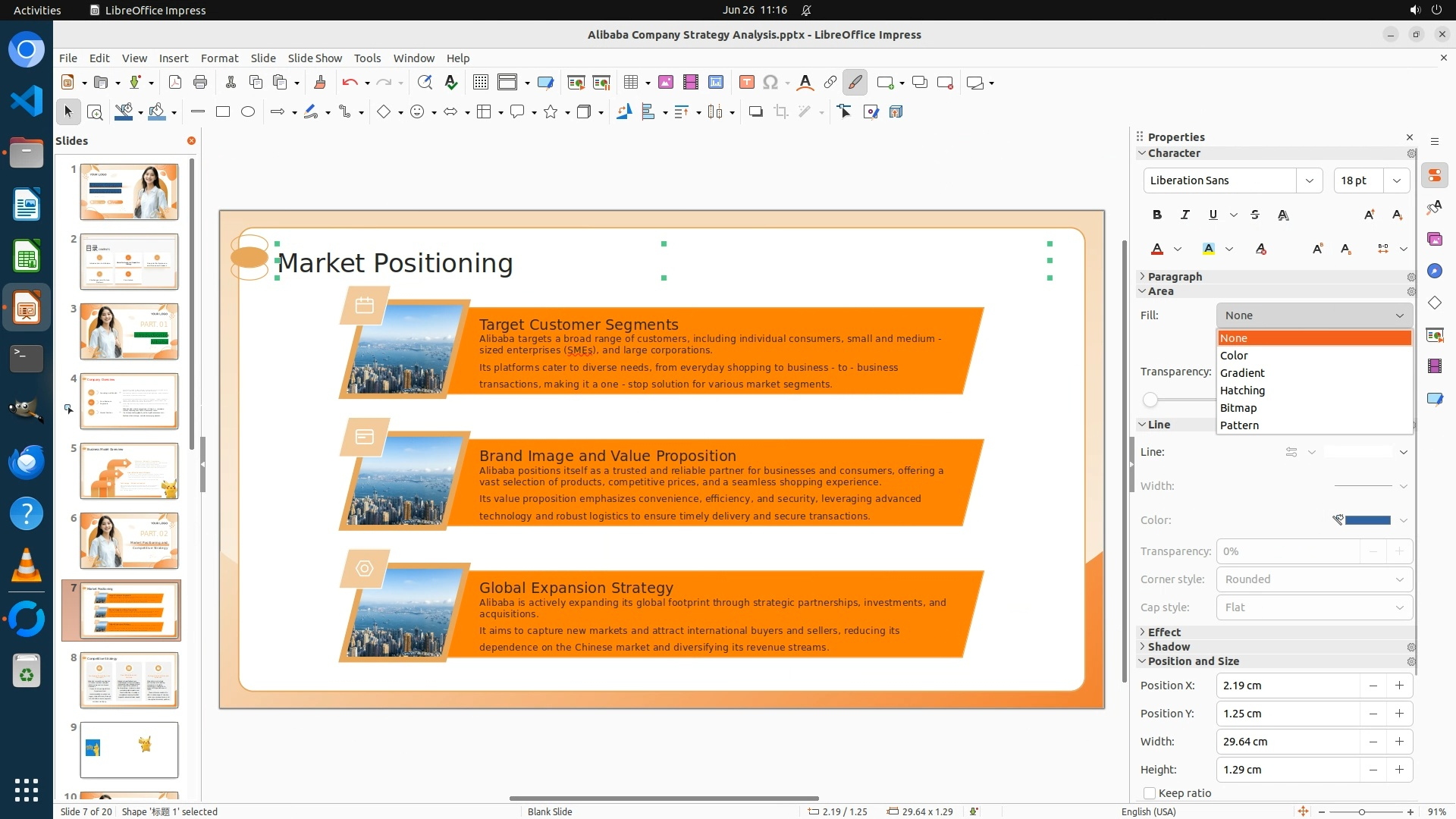Toggle Bold in Character panel
Screen dimensions: 1456x819
tap(1156, 215)
